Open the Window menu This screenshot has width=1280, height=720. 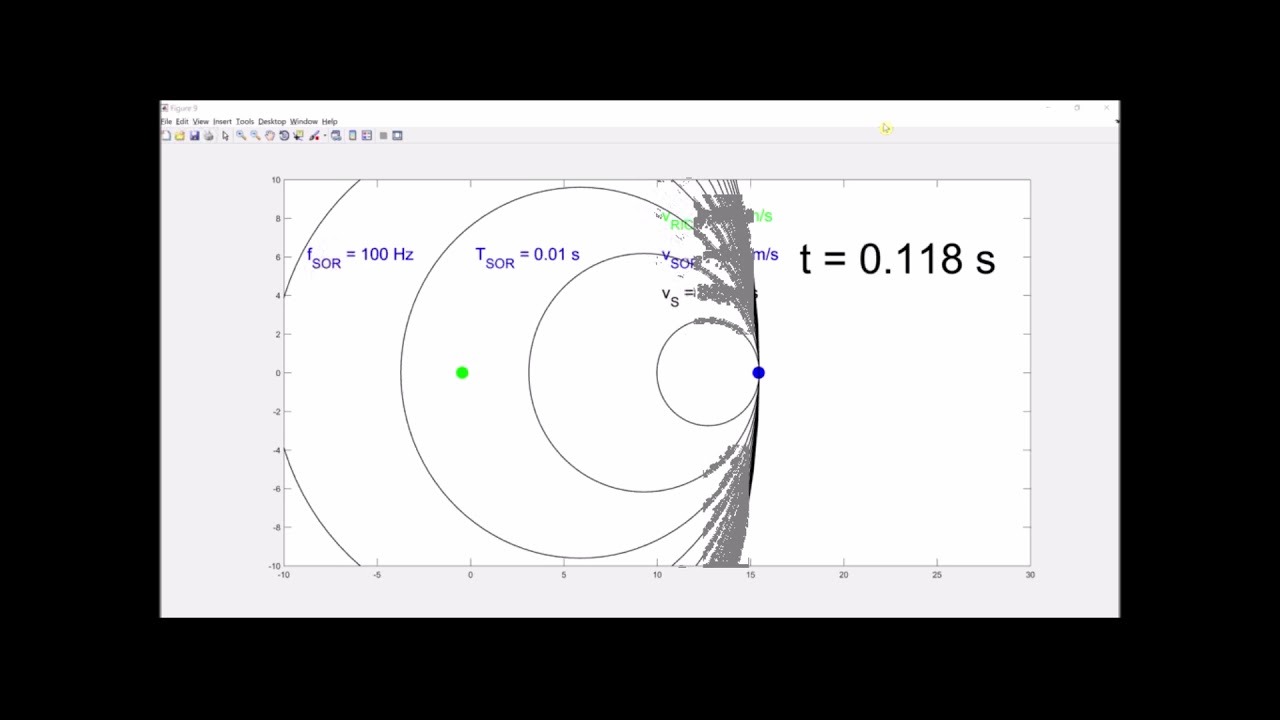[304, 121]
